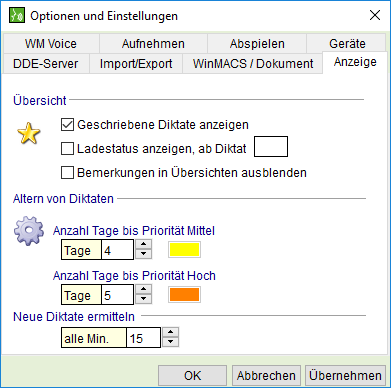Viewport: 391px width, 388px height.
Task: Click the Neue Diktate ermitteln heading
Action: pos(74,317)
